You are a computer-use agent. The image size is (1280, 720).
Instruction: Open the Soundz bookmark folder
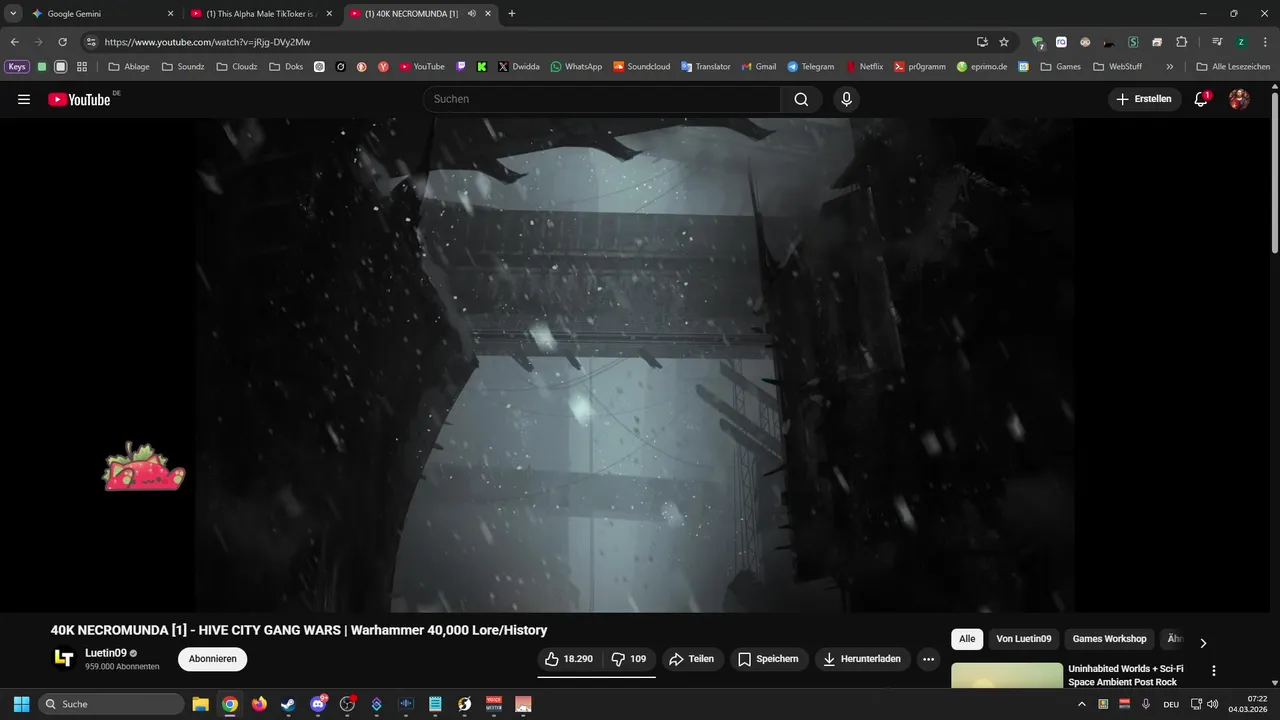click(x=183, y=67)
